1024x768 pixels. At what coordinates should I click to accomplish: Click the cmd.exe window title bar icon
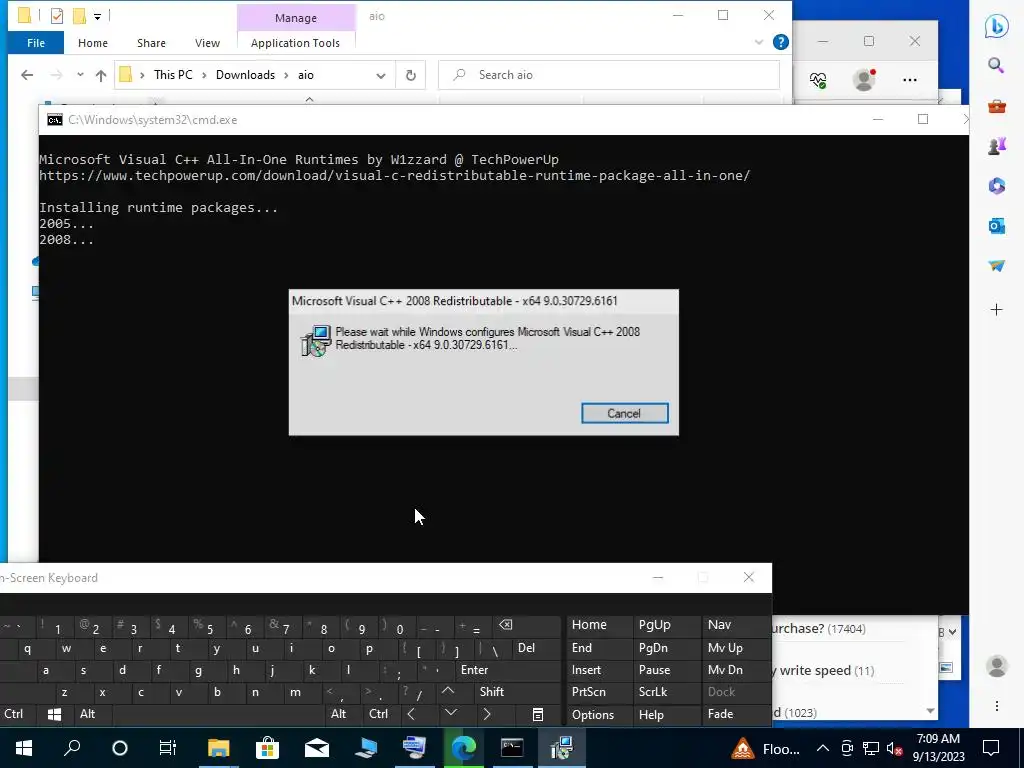coord(55,120)
